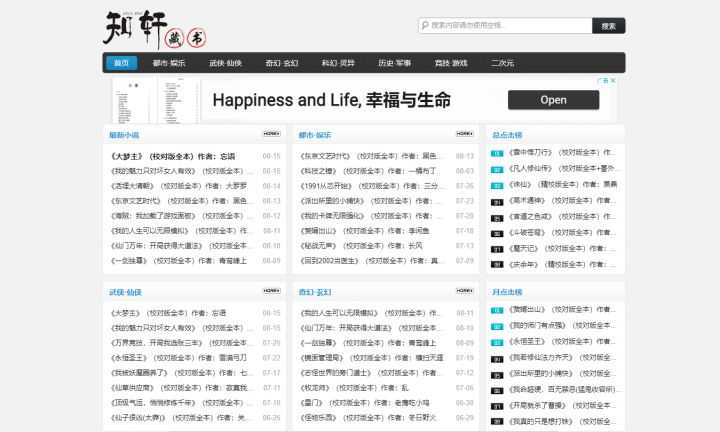Open 《一剑独尊》 in the 最新小说 list
This screenshot has height=432, width=720.
[179, 260]
